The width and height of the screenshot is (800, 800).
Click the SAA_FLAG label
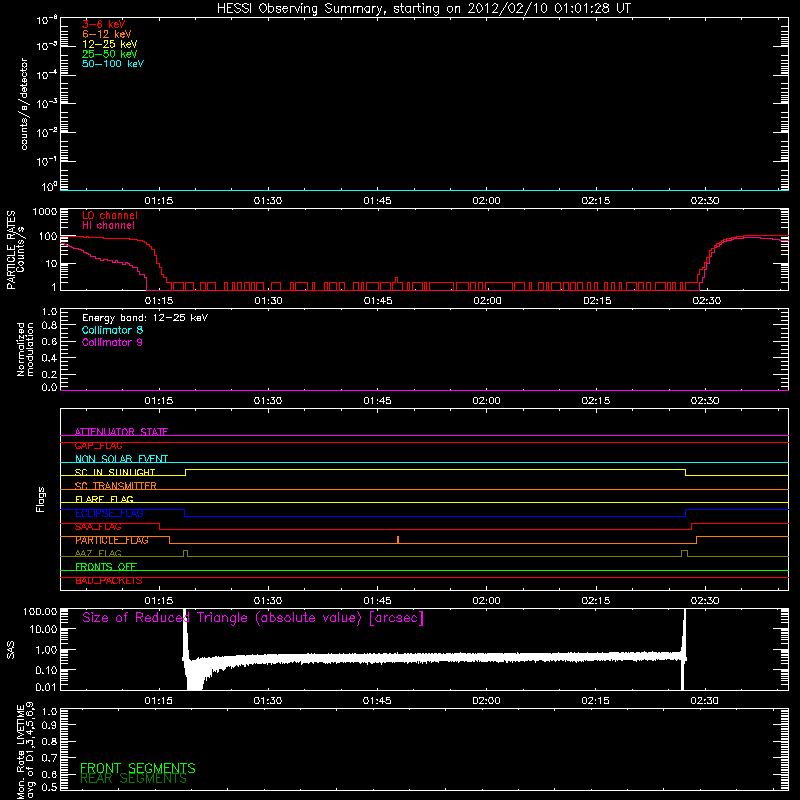[98, 527]
